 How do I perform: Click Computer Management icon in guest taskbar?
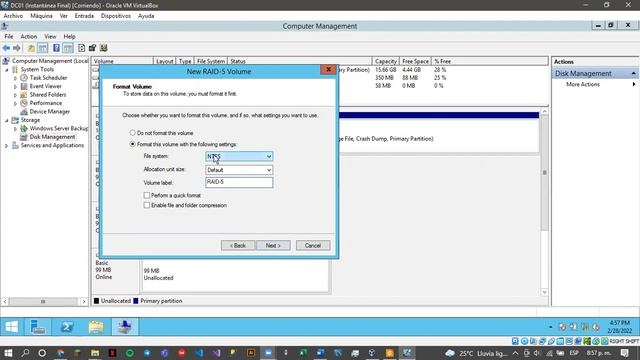click(x=125, y=327)
